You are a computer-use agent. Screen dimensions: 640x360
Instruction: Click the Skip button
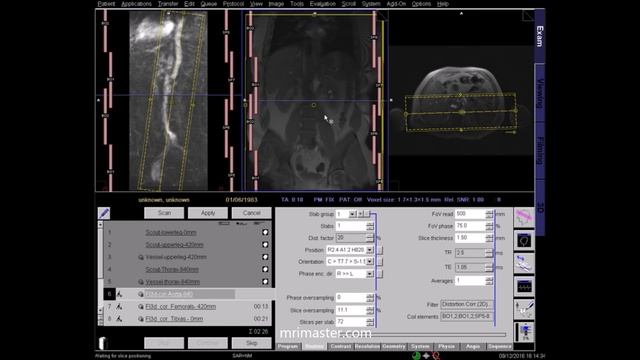(251, 343)
